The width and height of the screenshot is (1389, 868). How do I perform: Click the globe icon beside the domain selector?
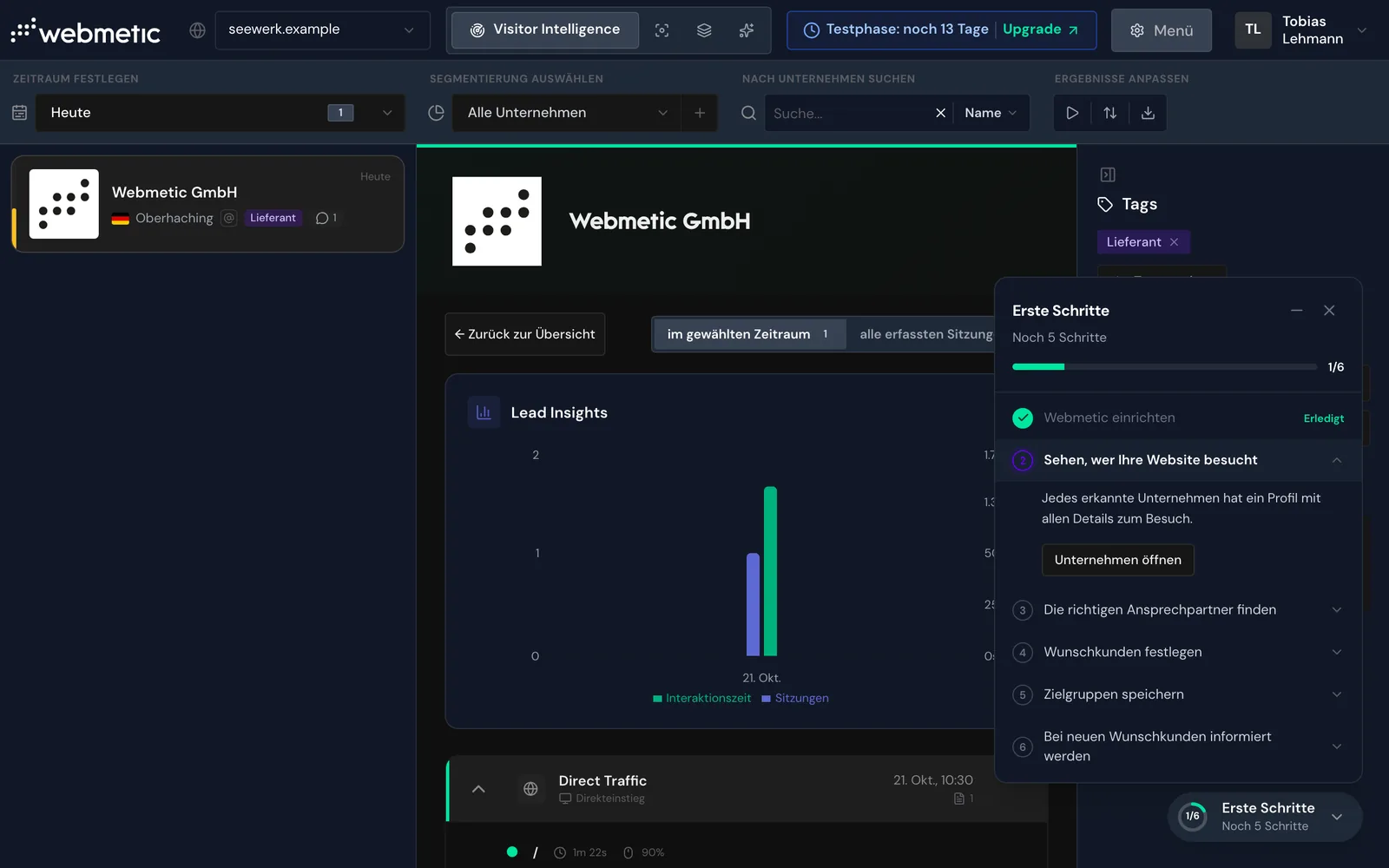198,30
